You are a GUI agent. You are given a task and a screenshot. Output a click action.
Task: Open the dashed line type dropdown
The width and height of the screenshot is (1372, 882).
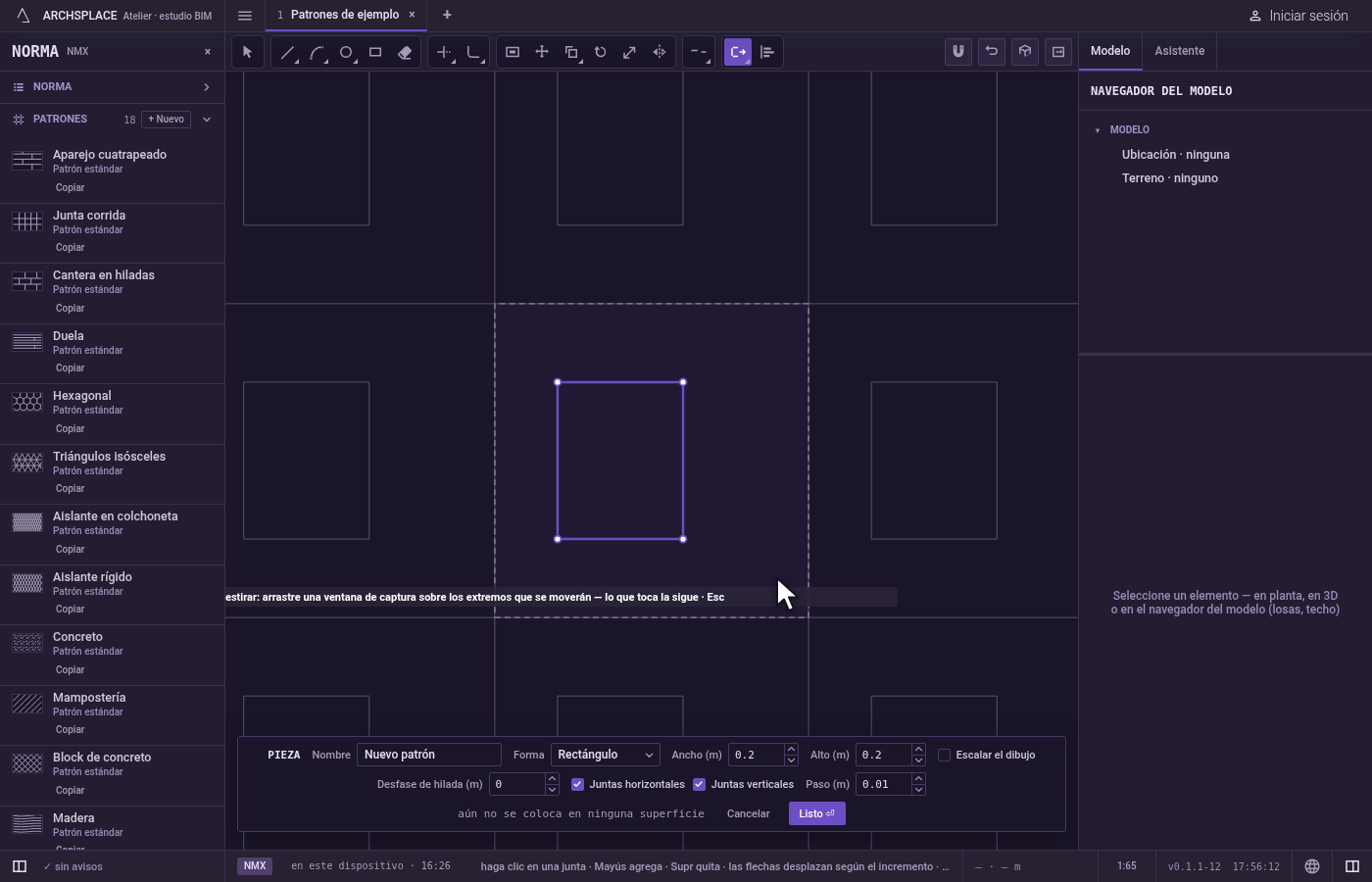tap(699, 52)
